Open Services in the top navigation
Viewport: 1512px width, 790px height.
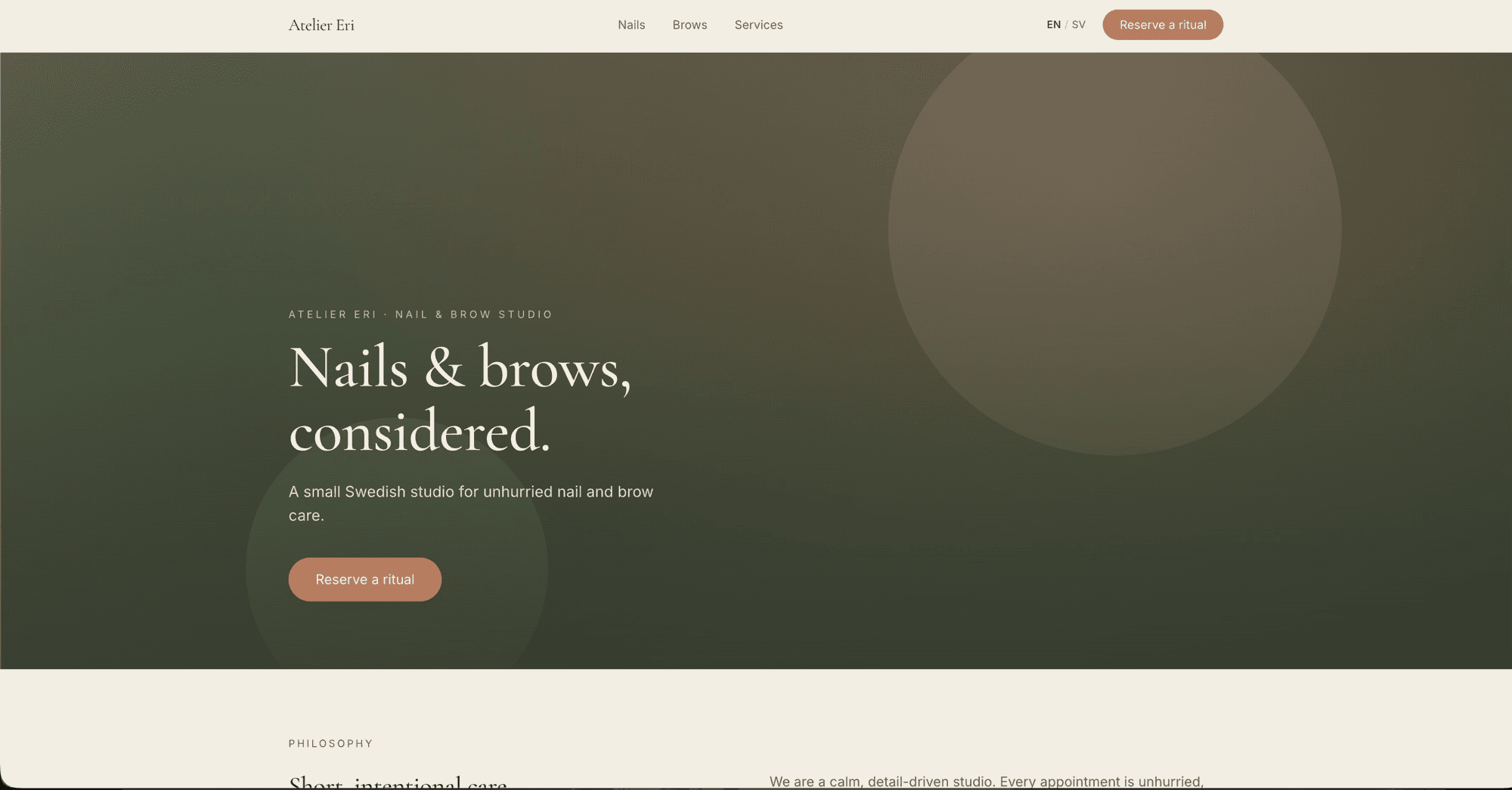758,25
